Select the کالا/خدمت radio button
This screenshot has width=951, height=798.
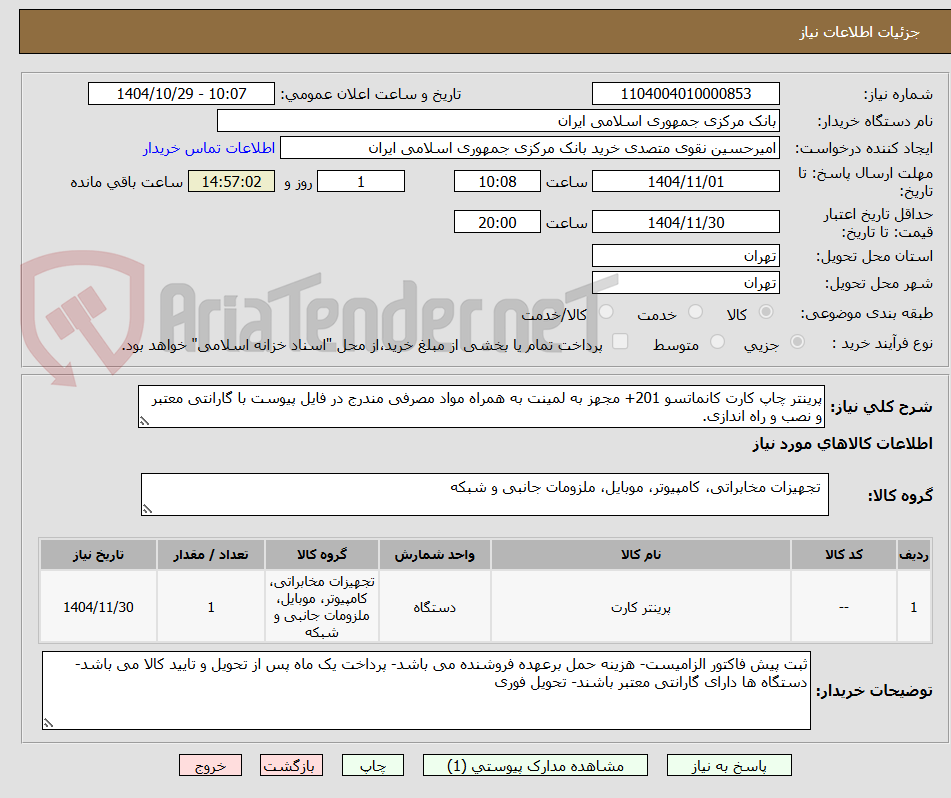(x=606, y=312)
